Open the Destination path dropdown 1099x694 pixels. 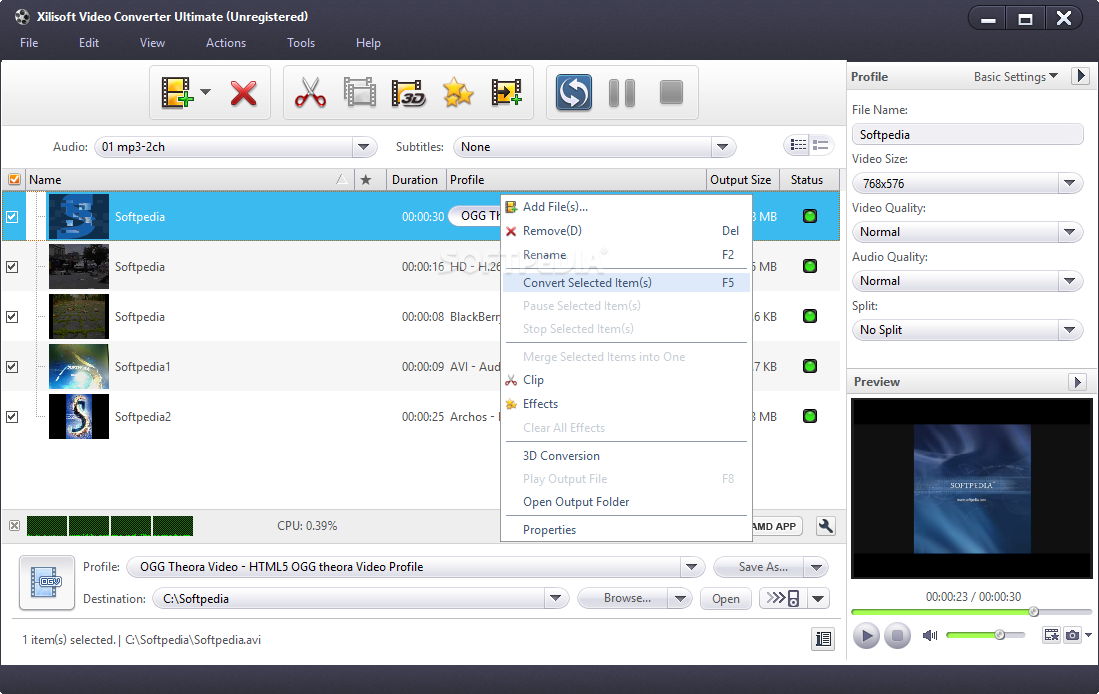pos(555,598)
